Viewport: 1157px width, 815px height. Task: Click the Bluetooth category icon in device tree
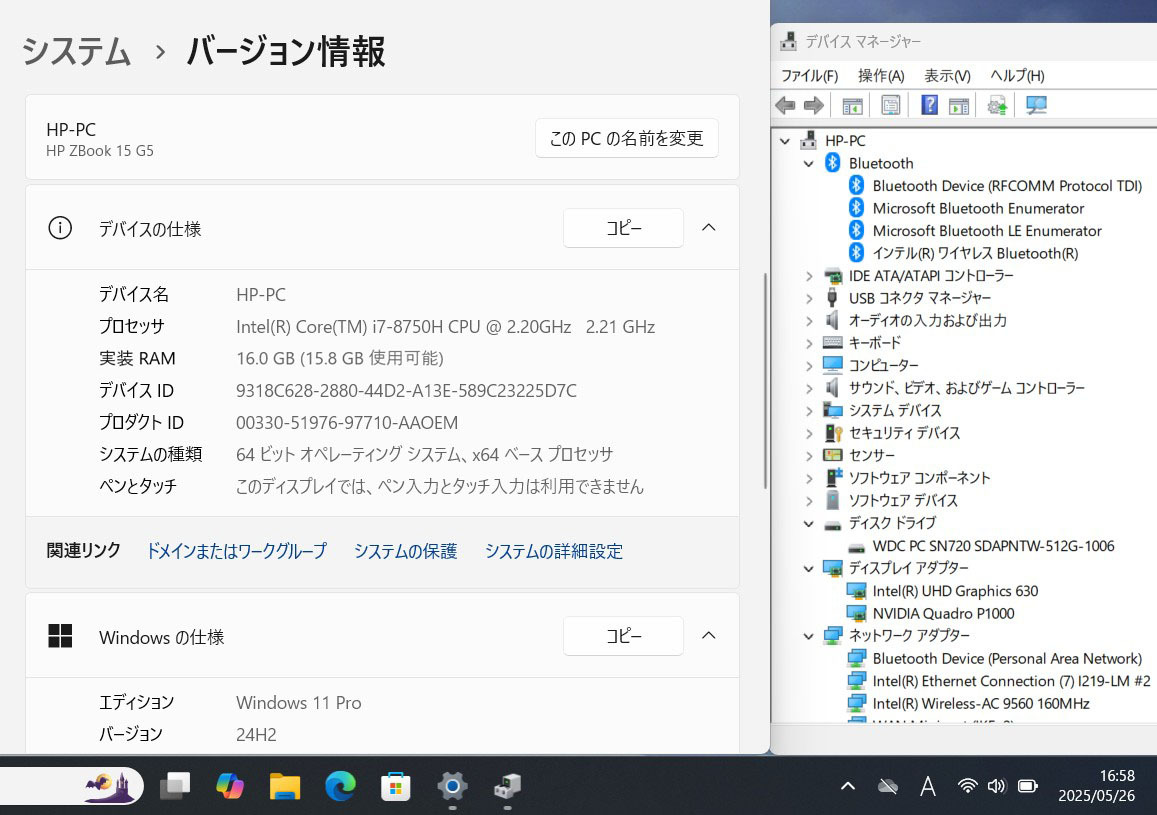[x=832, y=163]
